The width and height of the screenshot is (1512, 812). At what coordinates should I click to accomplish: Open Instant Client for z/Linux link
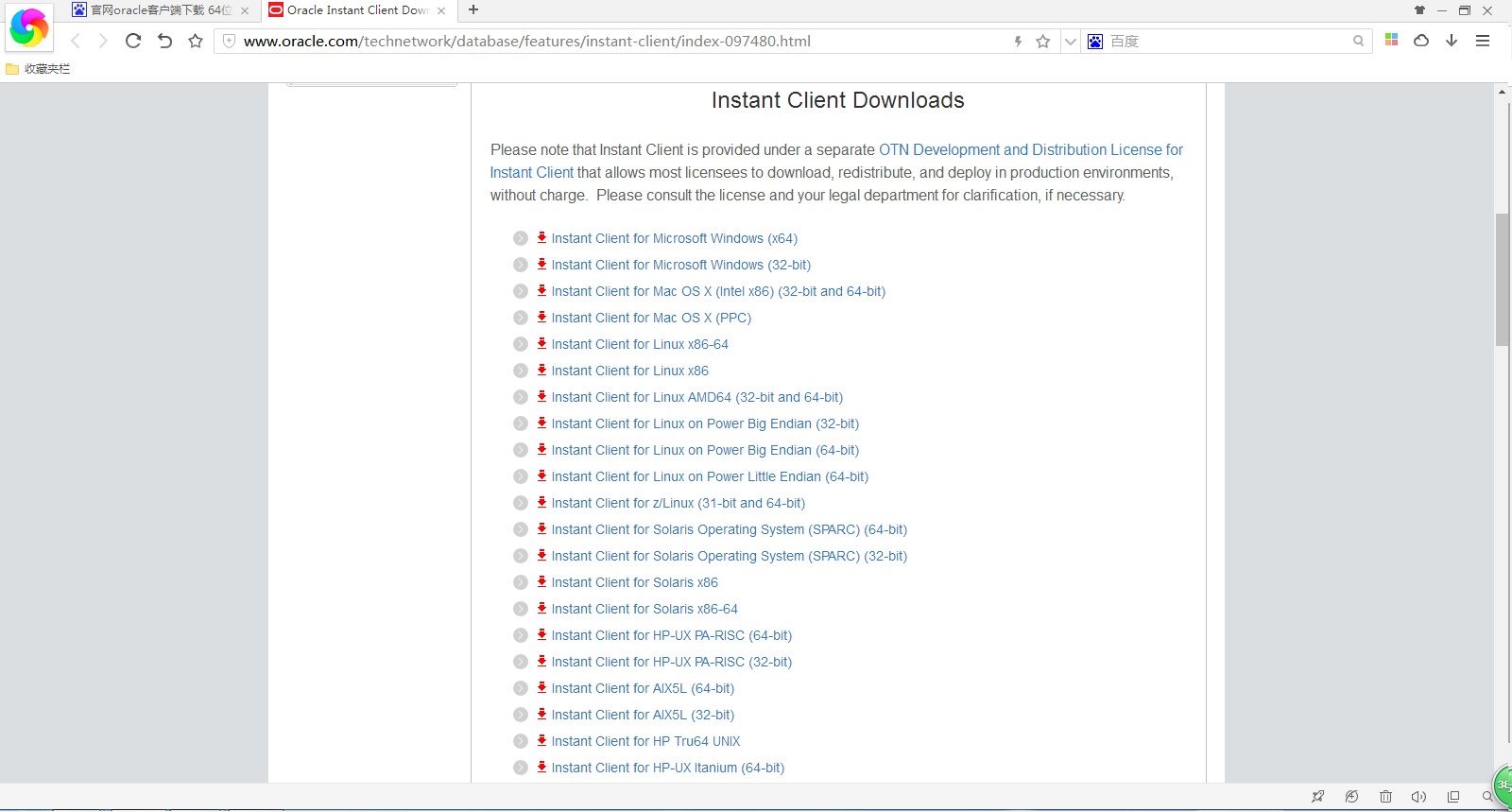click(679, 503)
